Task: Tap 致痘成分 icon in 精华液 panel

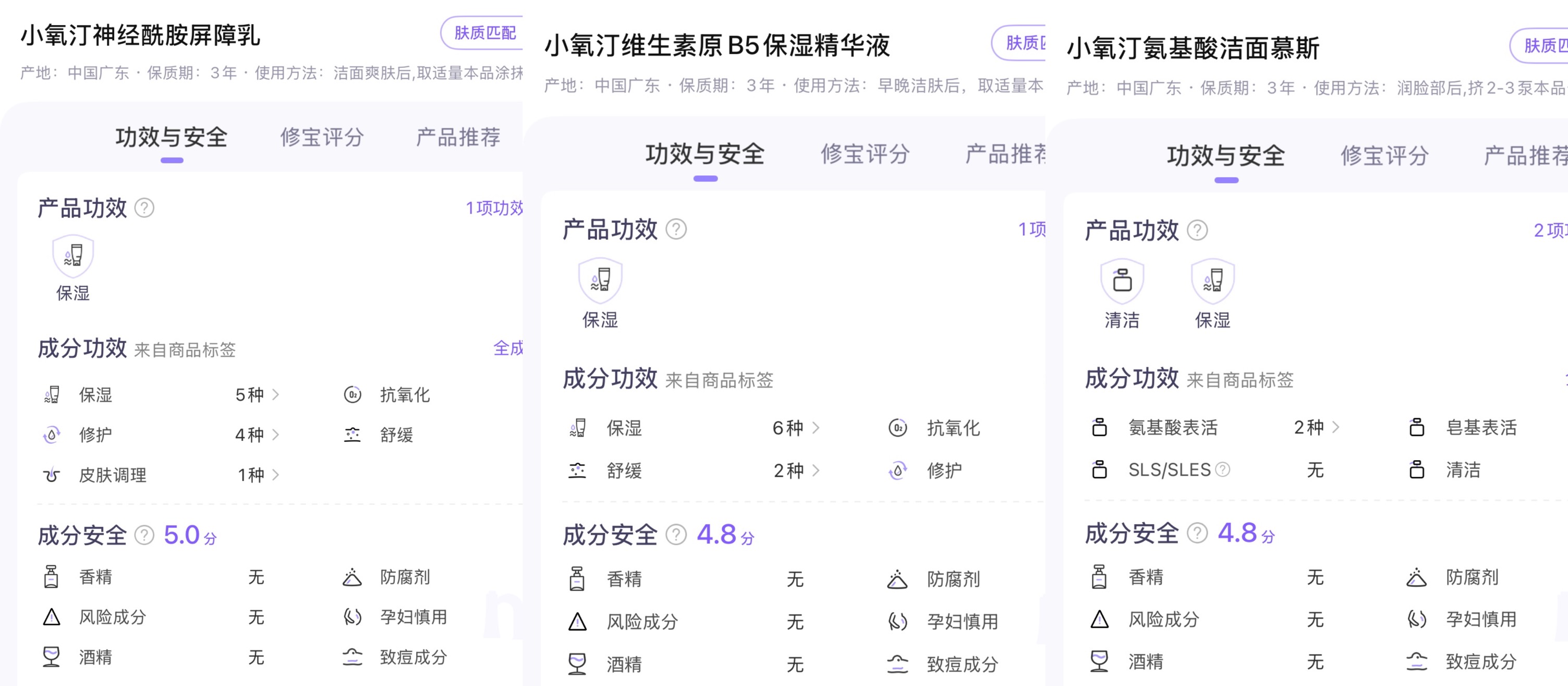Action: click(897, 664)
